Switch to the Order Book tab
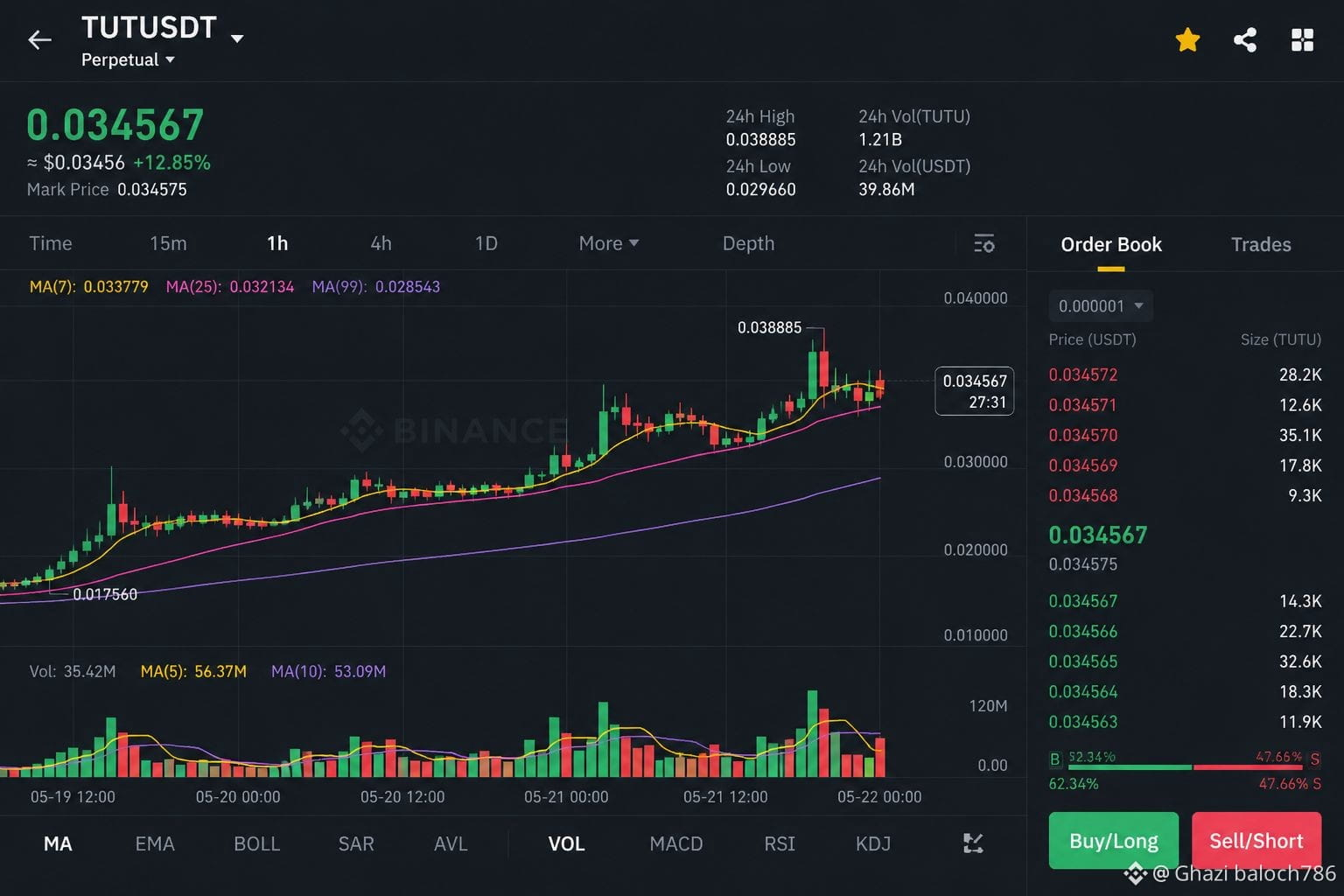Image resolution: width=1344 pixels, height=896 pixels. pos(1111,244)
